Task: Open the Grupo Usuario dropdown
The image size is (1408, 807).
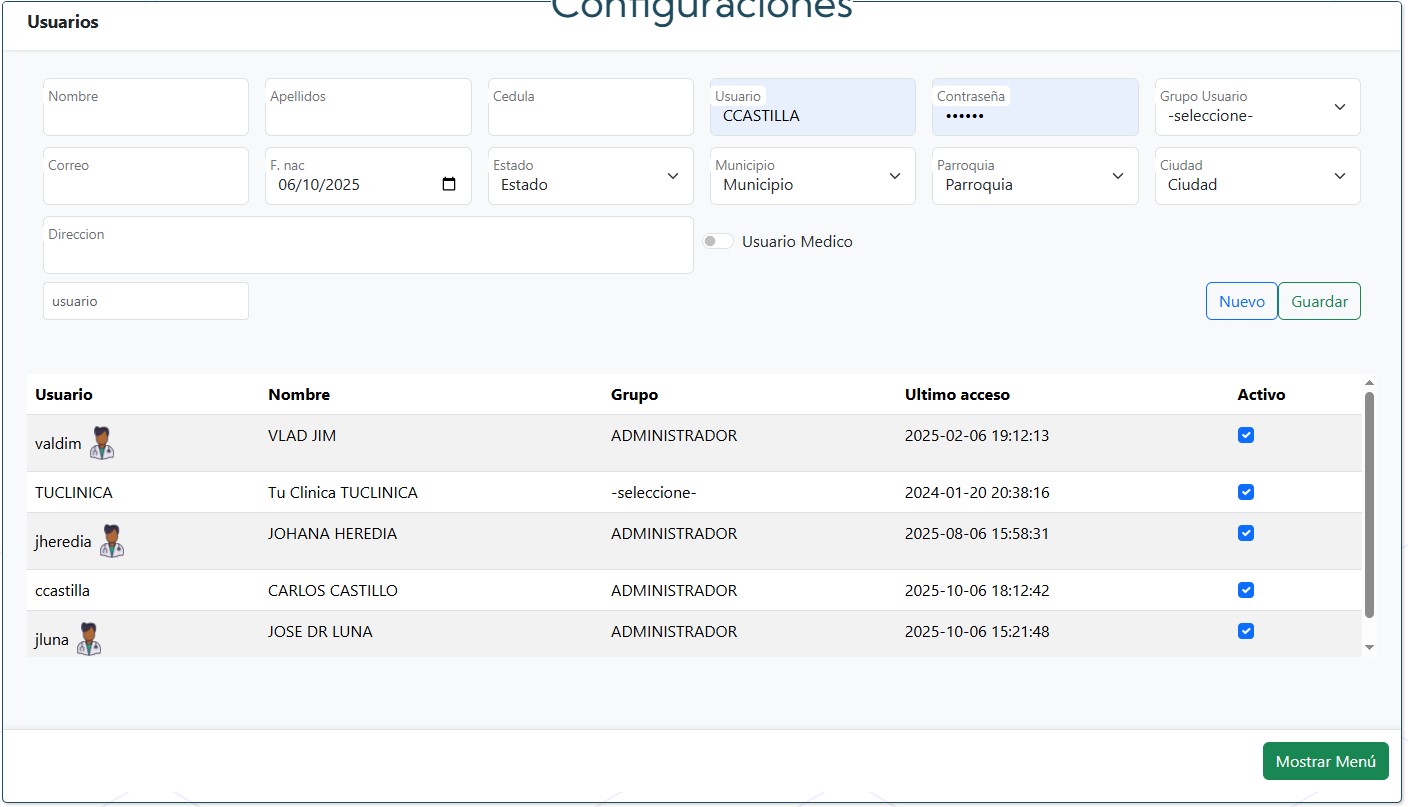Action: (x=1257, y=107)
